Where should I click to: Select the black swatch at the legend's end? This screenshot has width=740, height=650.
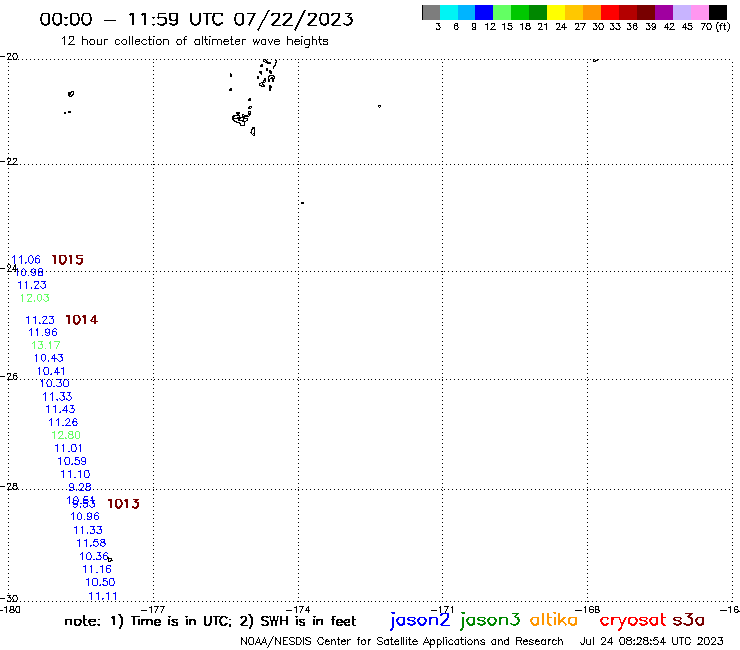pos(717,12)
